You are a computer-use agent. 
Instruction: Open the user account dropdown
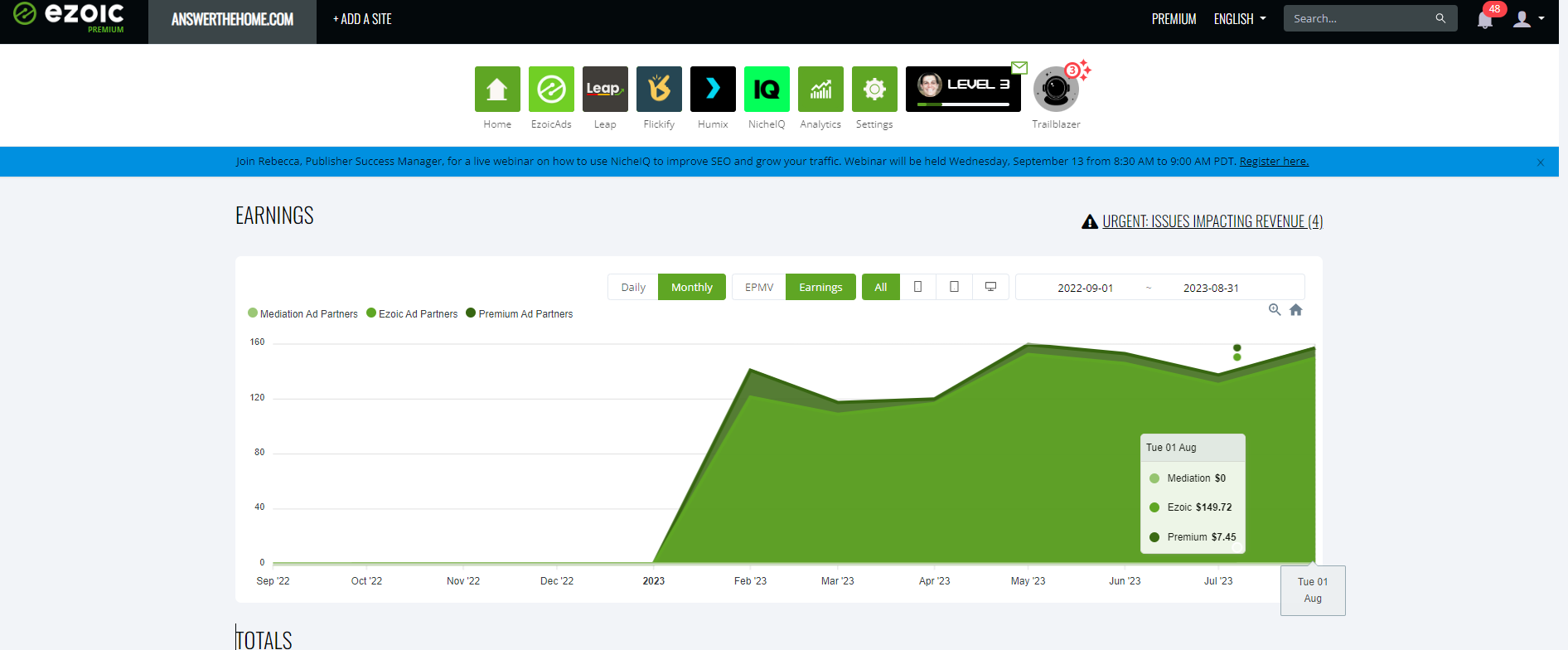[1528, 19]
